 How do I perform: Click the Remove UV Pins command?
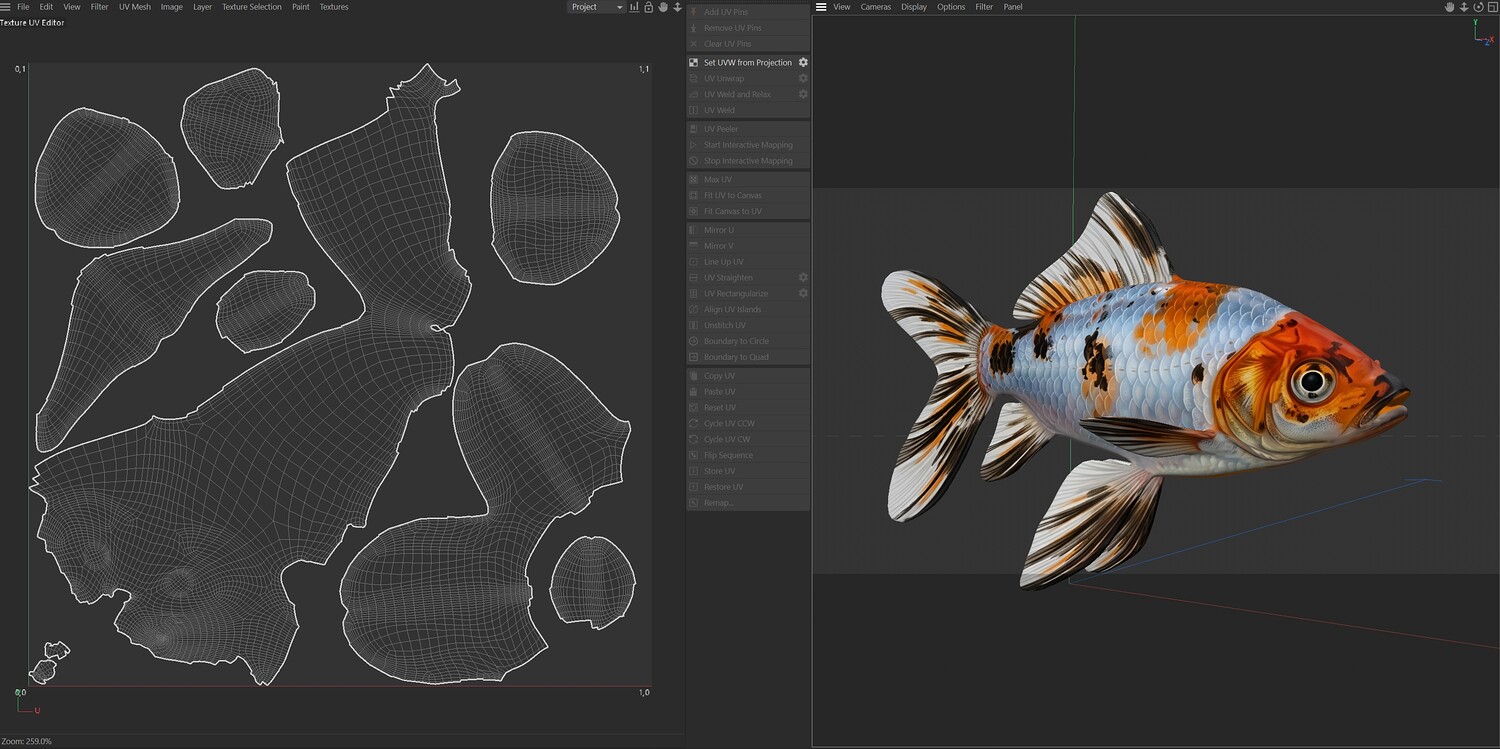tap(748, 28)
